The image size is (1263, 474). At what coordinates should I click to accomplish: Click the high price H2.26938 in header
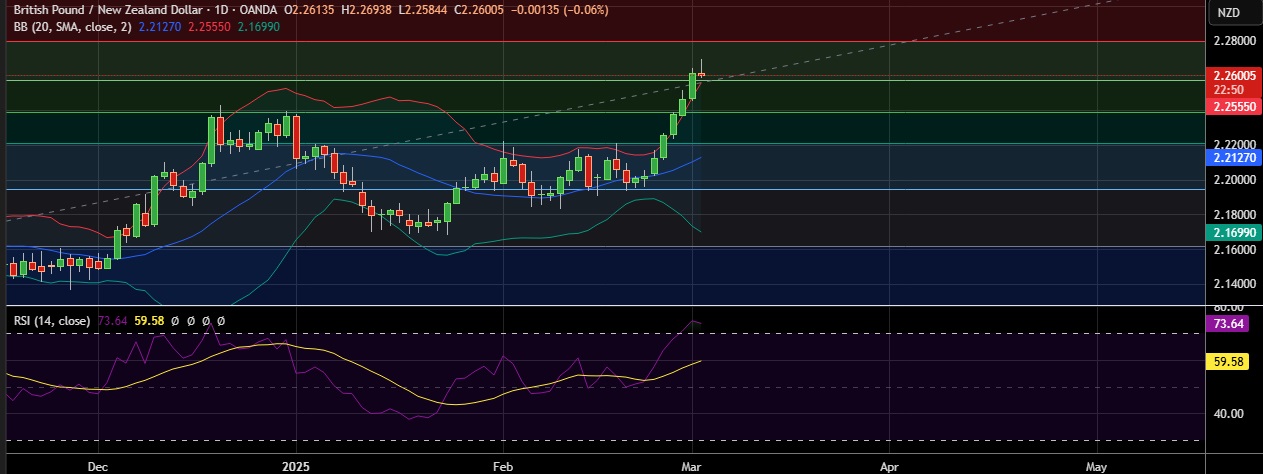(x=365, y=10)
